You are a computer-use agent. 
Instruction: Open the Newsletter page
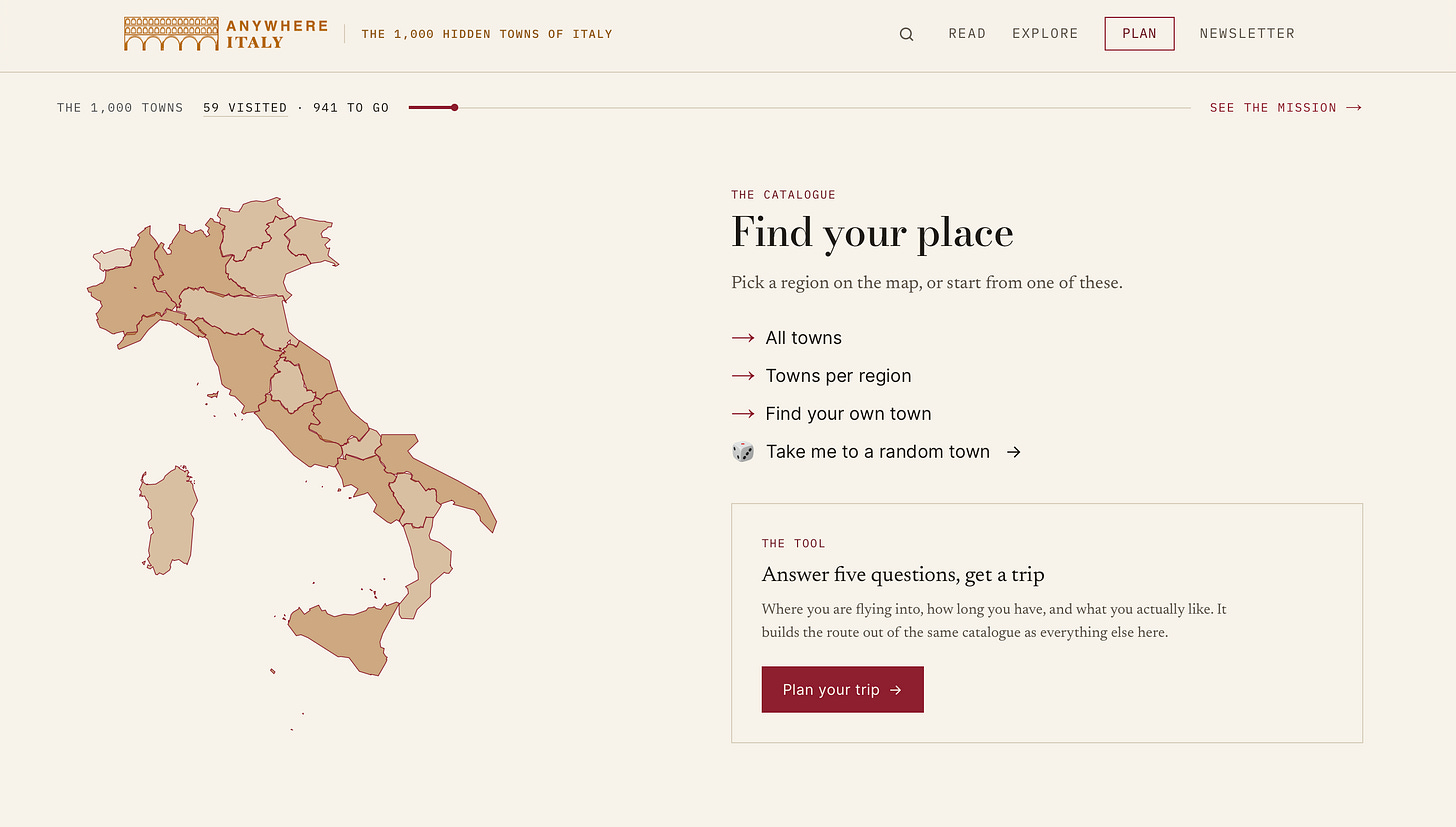[1247, 34]
